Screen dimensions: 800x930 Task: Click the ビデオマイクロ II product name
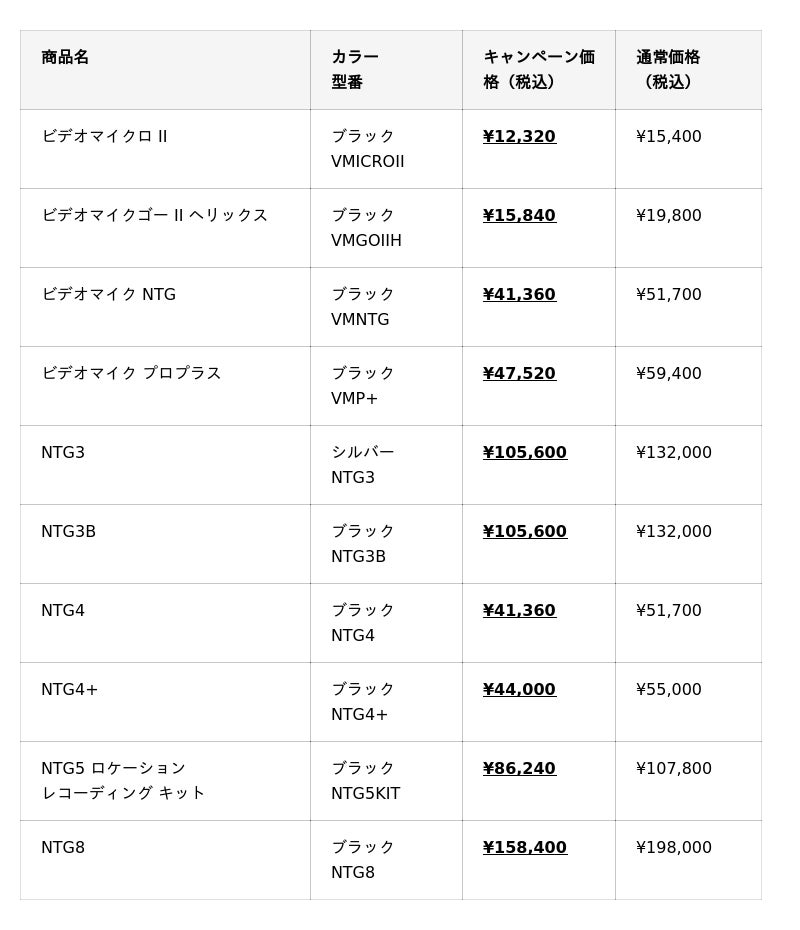pyautogui.click(x=104, y=137)
